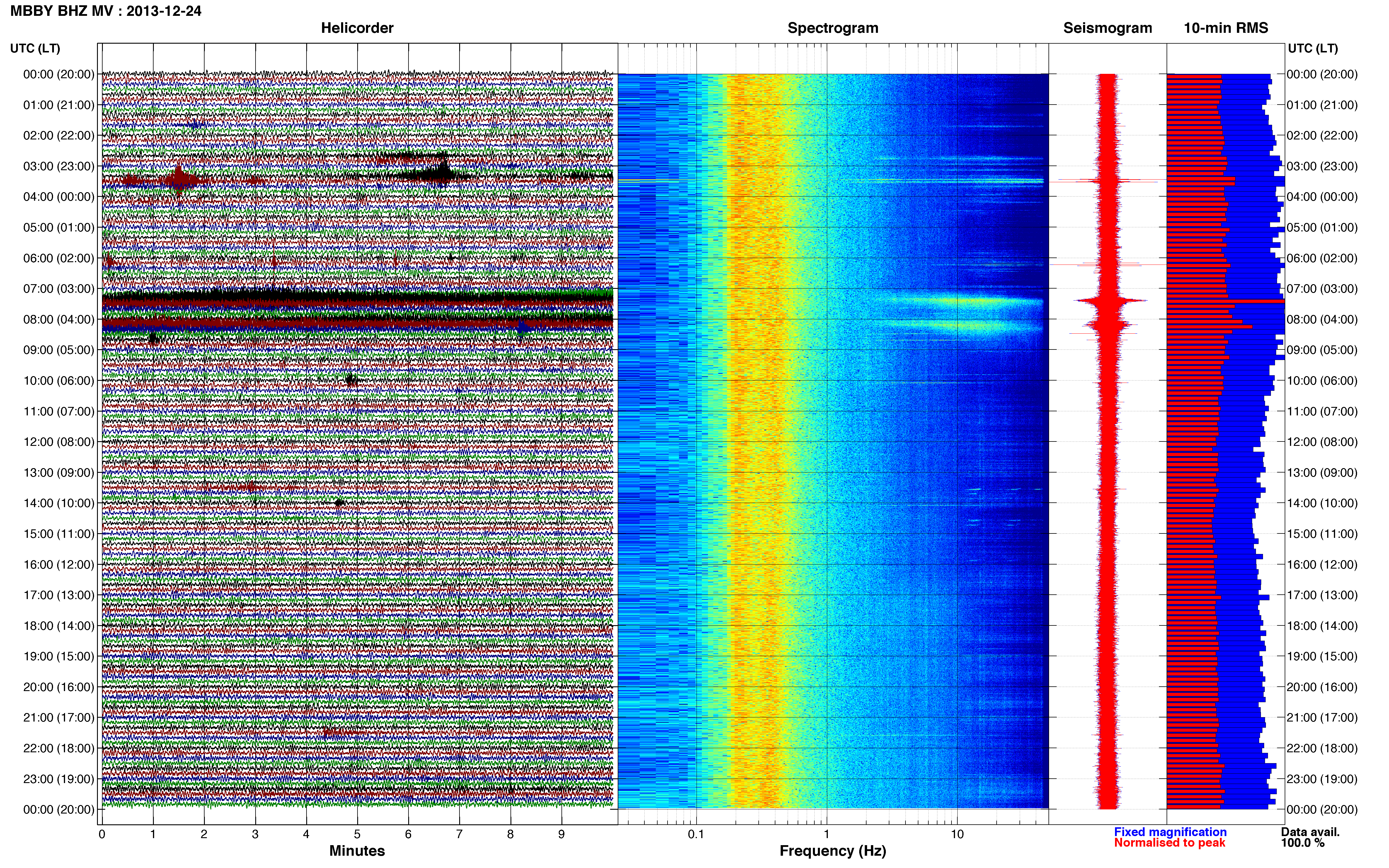The image size is (1389, 868).
Task: Click the right '01:00 (21:00)' time label
Action: pos(1322,105)
